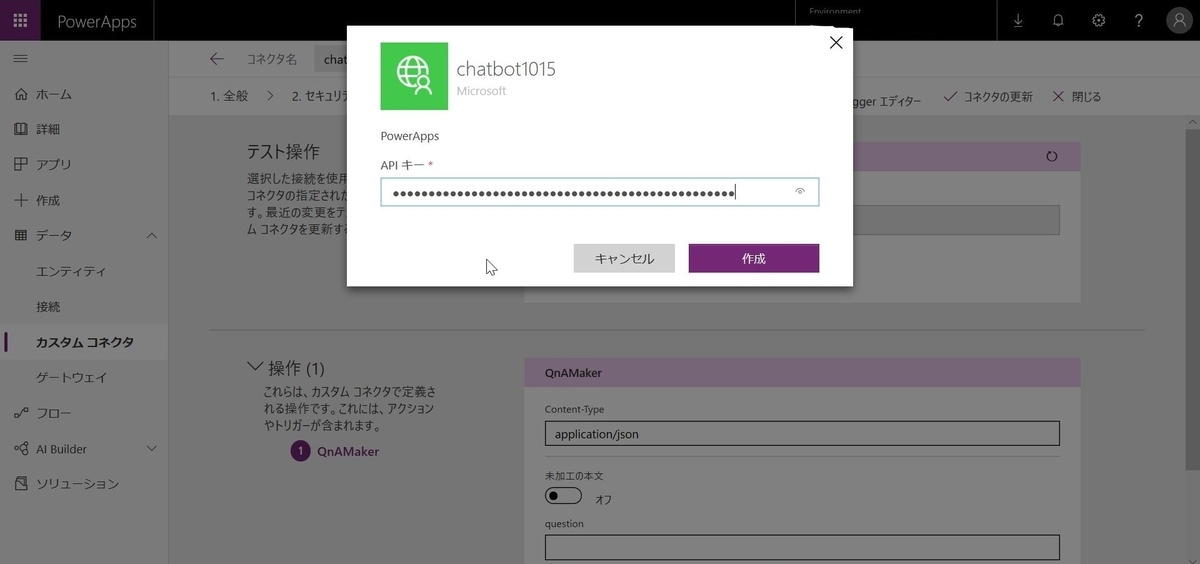Click the refresh icon in test panel
This screenshot has height=564, width=1200.
[x=1051, y=156]
